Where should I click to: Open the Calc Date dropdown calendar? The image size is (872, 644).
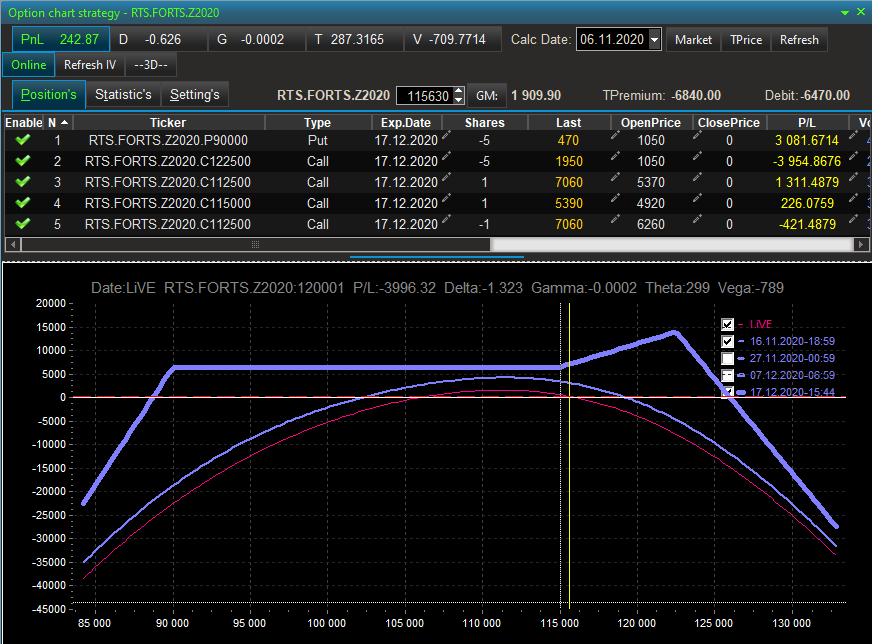[655, 40]
